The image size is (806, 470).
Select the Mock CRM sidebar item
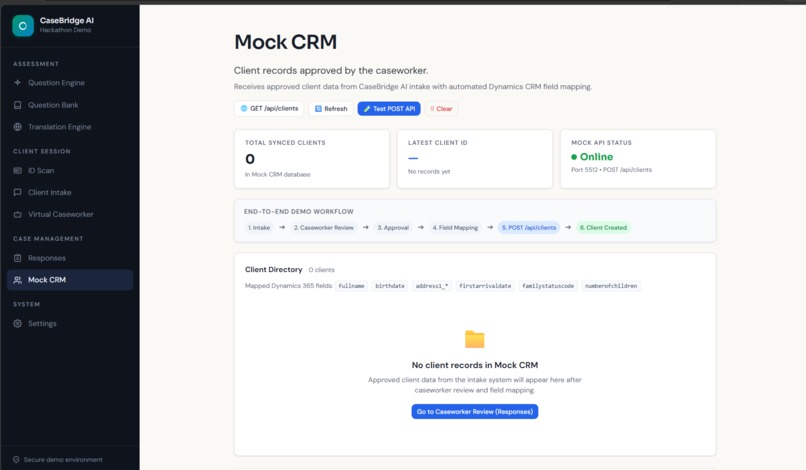coord(70,280)
